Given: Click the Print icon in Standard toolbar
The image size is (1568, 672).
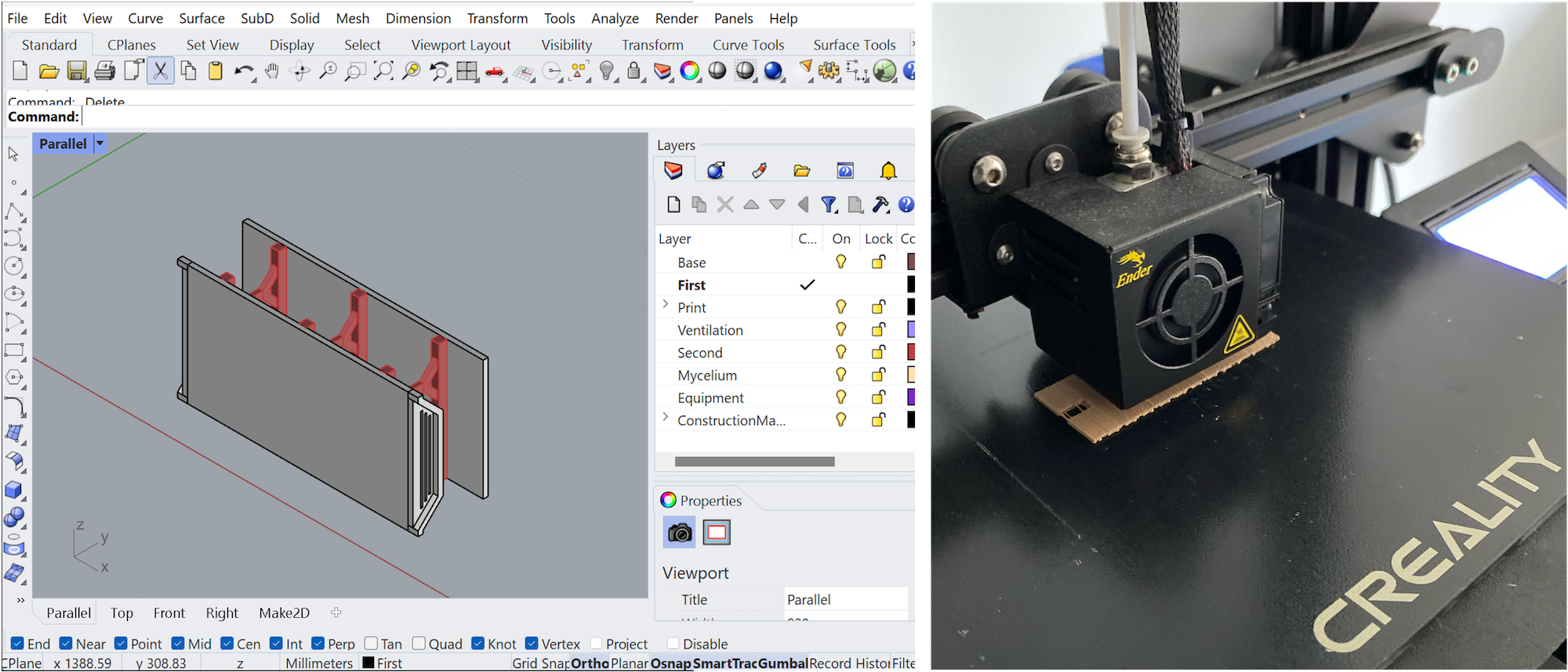Looking at the screenshot, I should coord(104,71).
